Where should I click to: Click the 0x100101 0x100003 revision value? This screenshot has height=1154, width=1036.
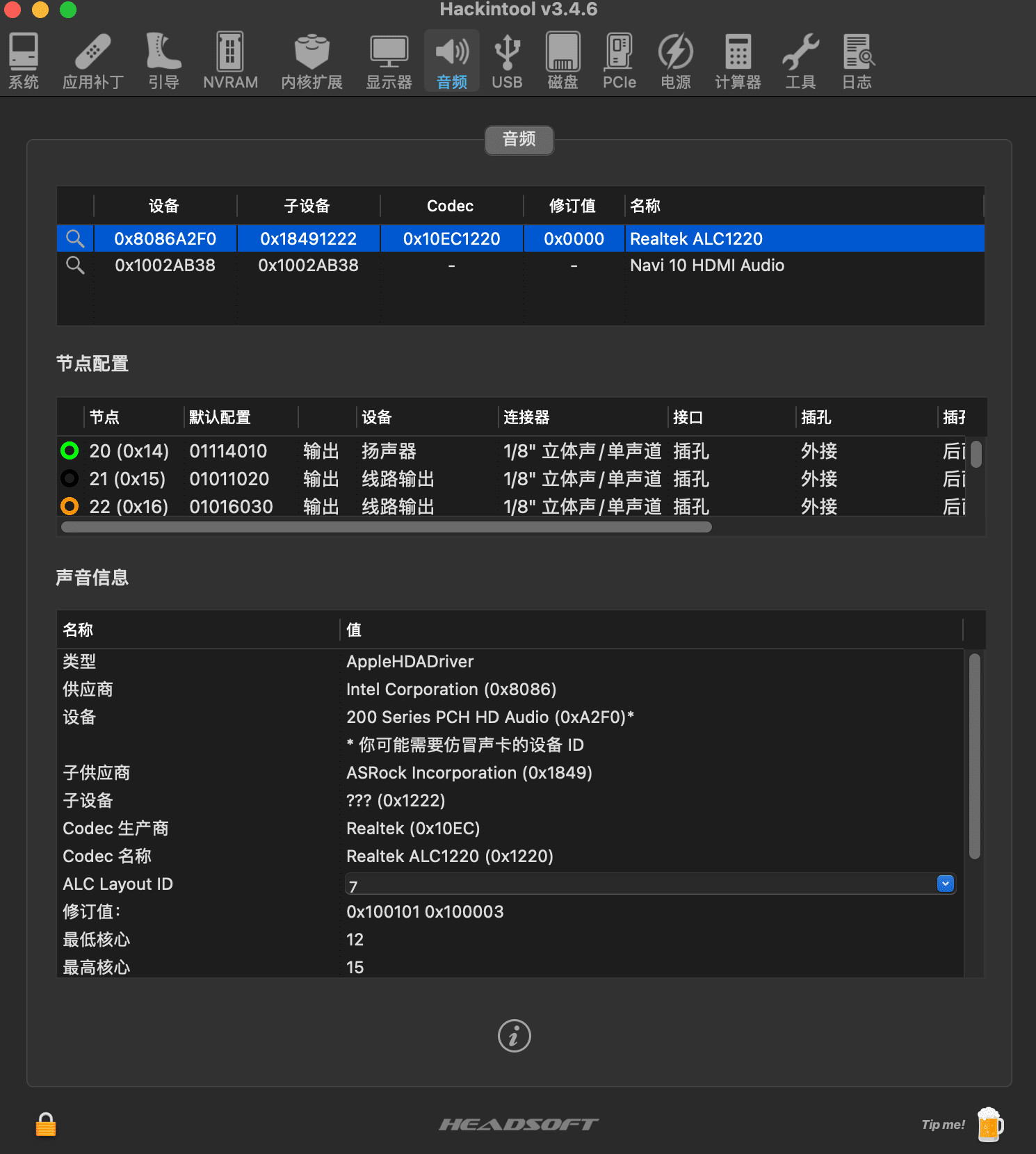[425, 911]
